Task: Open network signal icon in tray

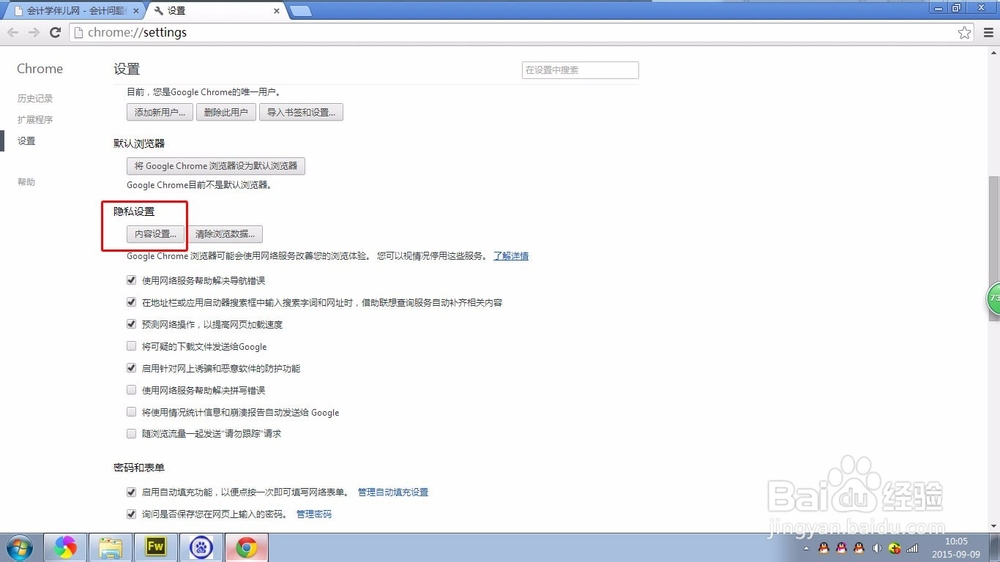Action: pos(913,549)
